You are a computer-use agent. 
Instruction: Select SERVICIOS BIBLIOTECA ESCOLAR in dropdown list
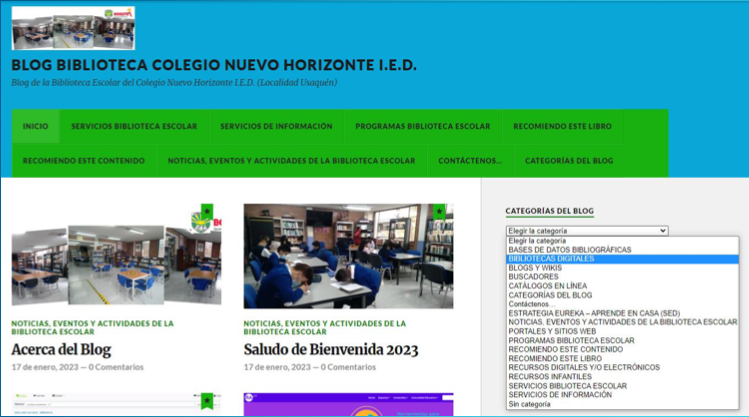(622, 386)
